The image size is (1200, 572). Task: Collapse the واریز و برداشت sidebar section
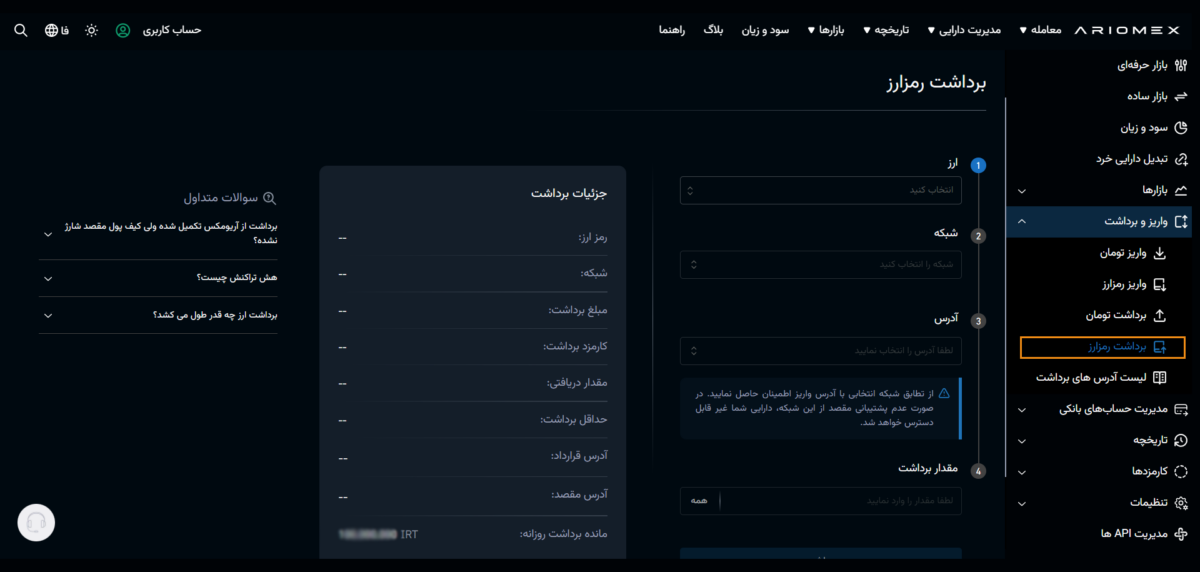click(1021, 221)
